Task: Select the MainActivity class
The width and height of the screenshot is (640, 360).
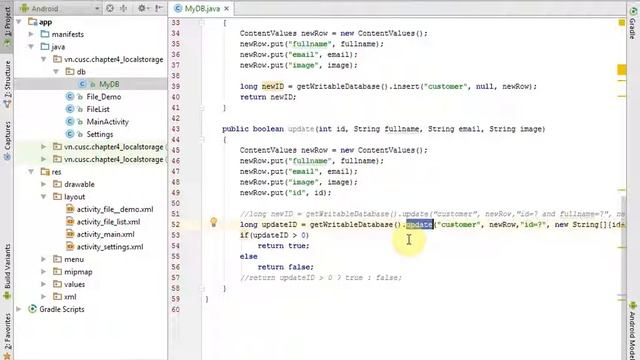Action: coord(107,122)
